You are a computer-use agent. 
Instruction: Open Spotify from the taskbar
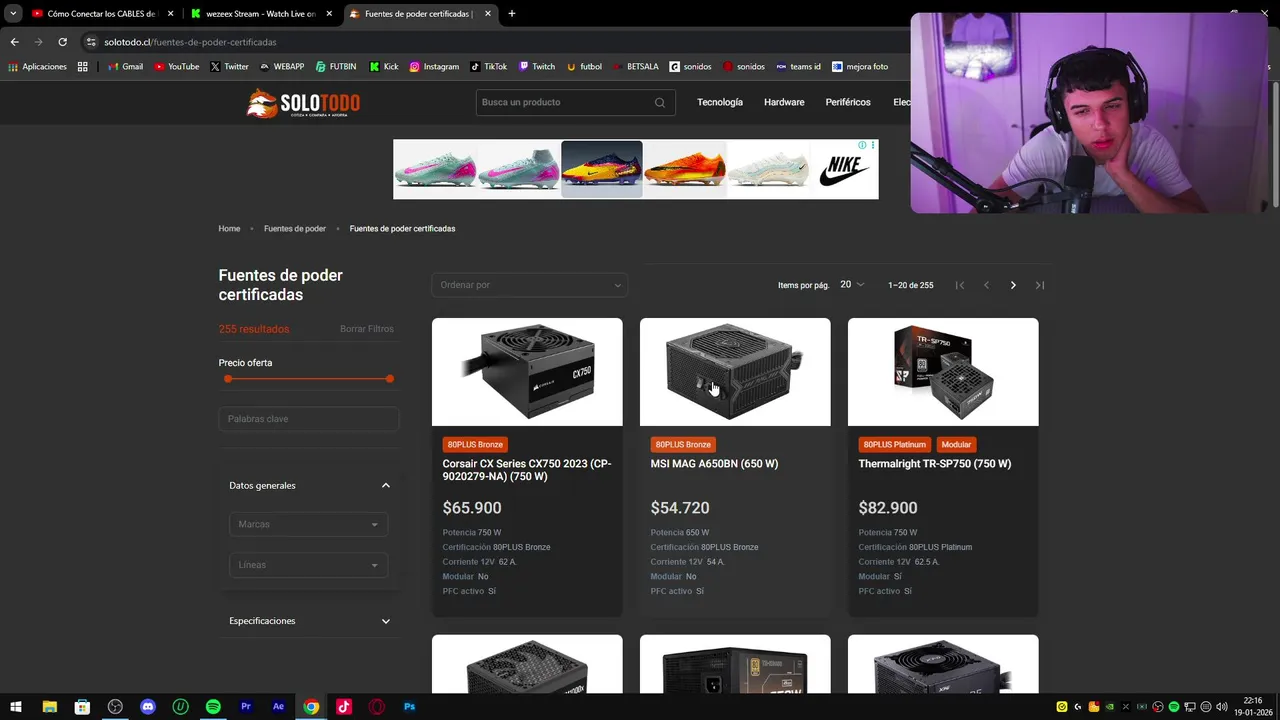(213, 707)
